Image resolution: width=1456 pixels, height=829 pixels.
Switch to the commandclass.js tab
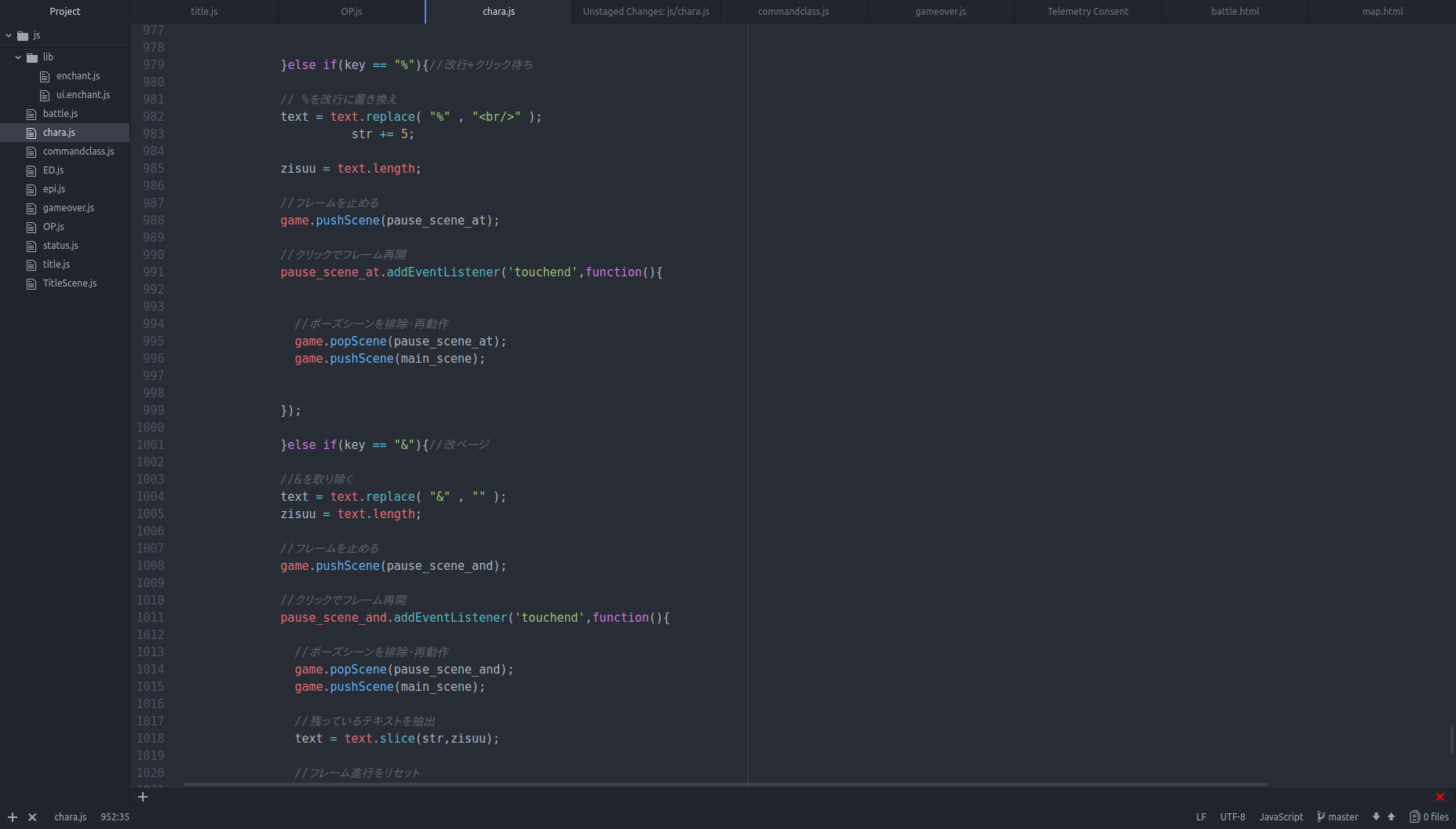(x=794, y=12)
